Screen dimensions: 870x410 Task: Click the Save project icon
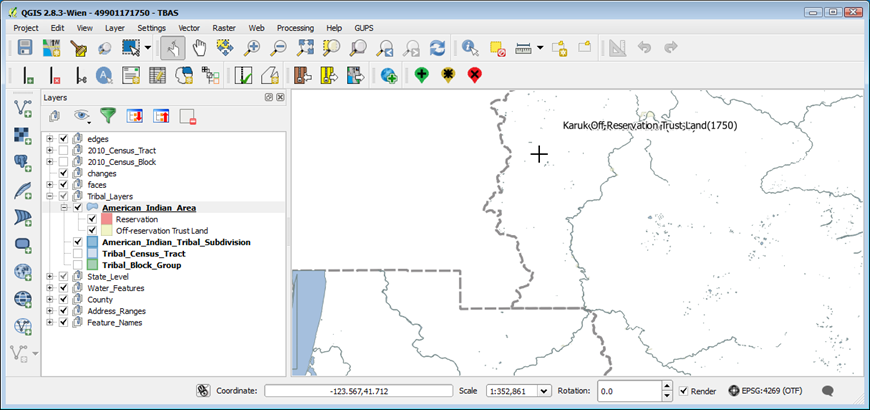click(25, 48)
